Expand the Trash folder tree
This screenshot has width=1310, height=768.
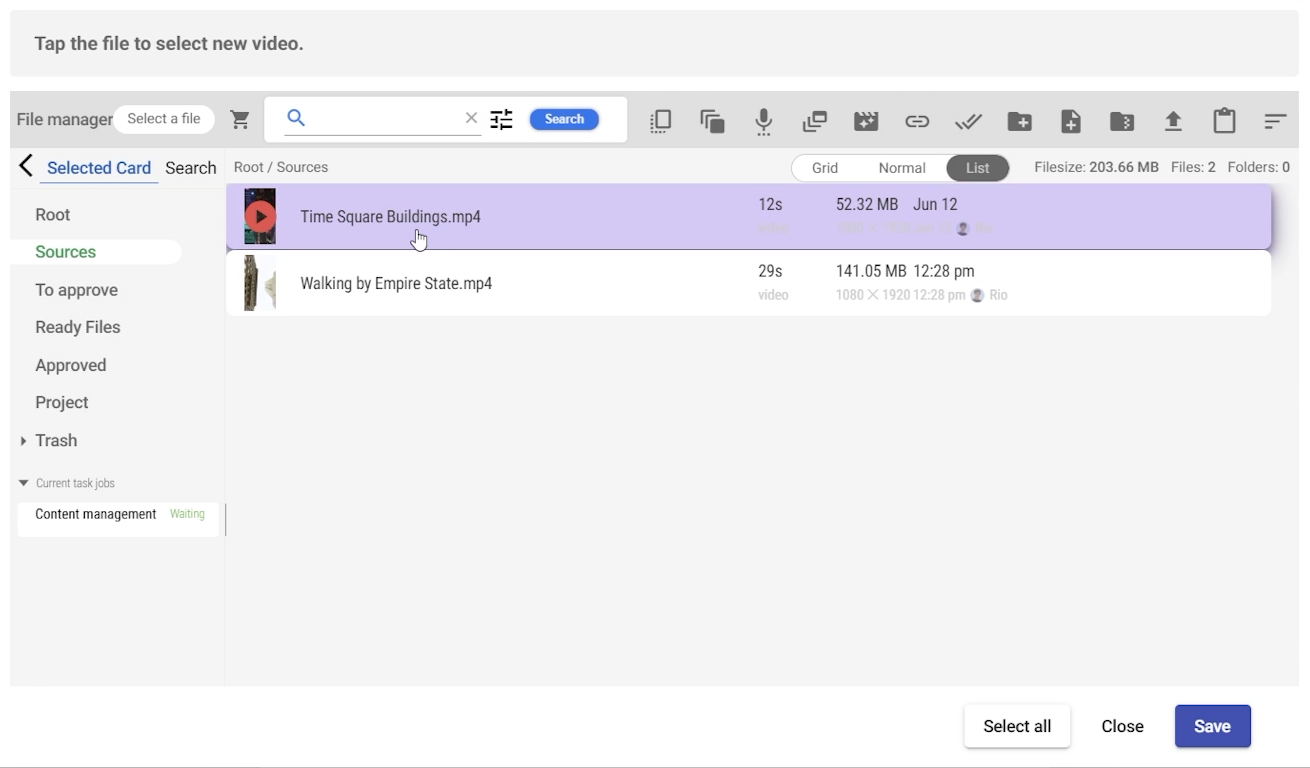pos(24,441)
